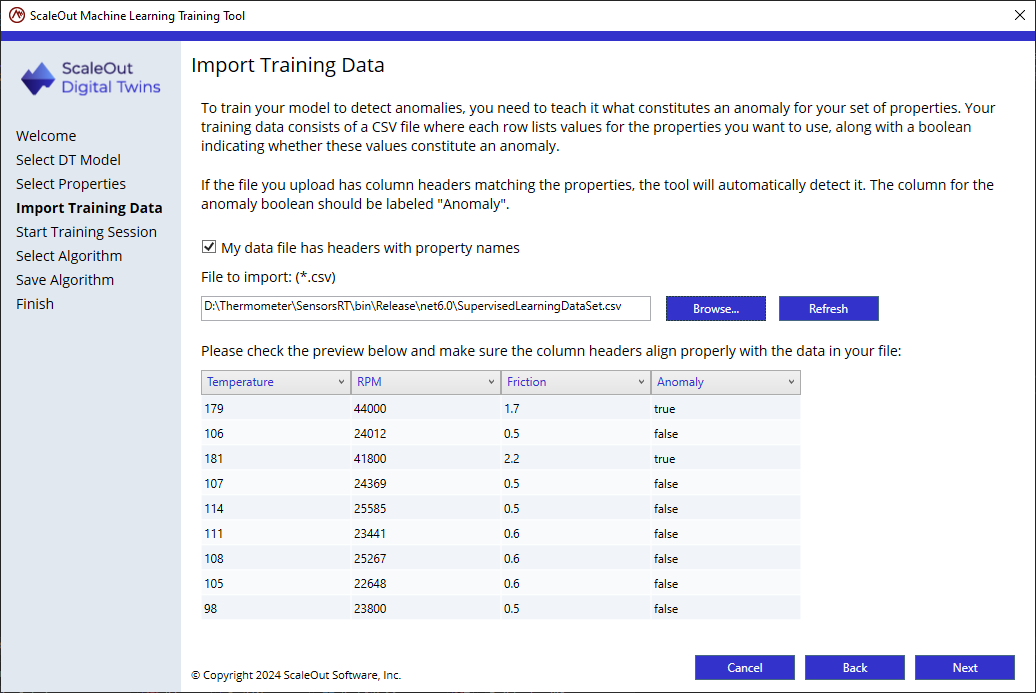Click RPM value 22648
This screenshot has height=693, width=1036.
(x=426, y=584)
